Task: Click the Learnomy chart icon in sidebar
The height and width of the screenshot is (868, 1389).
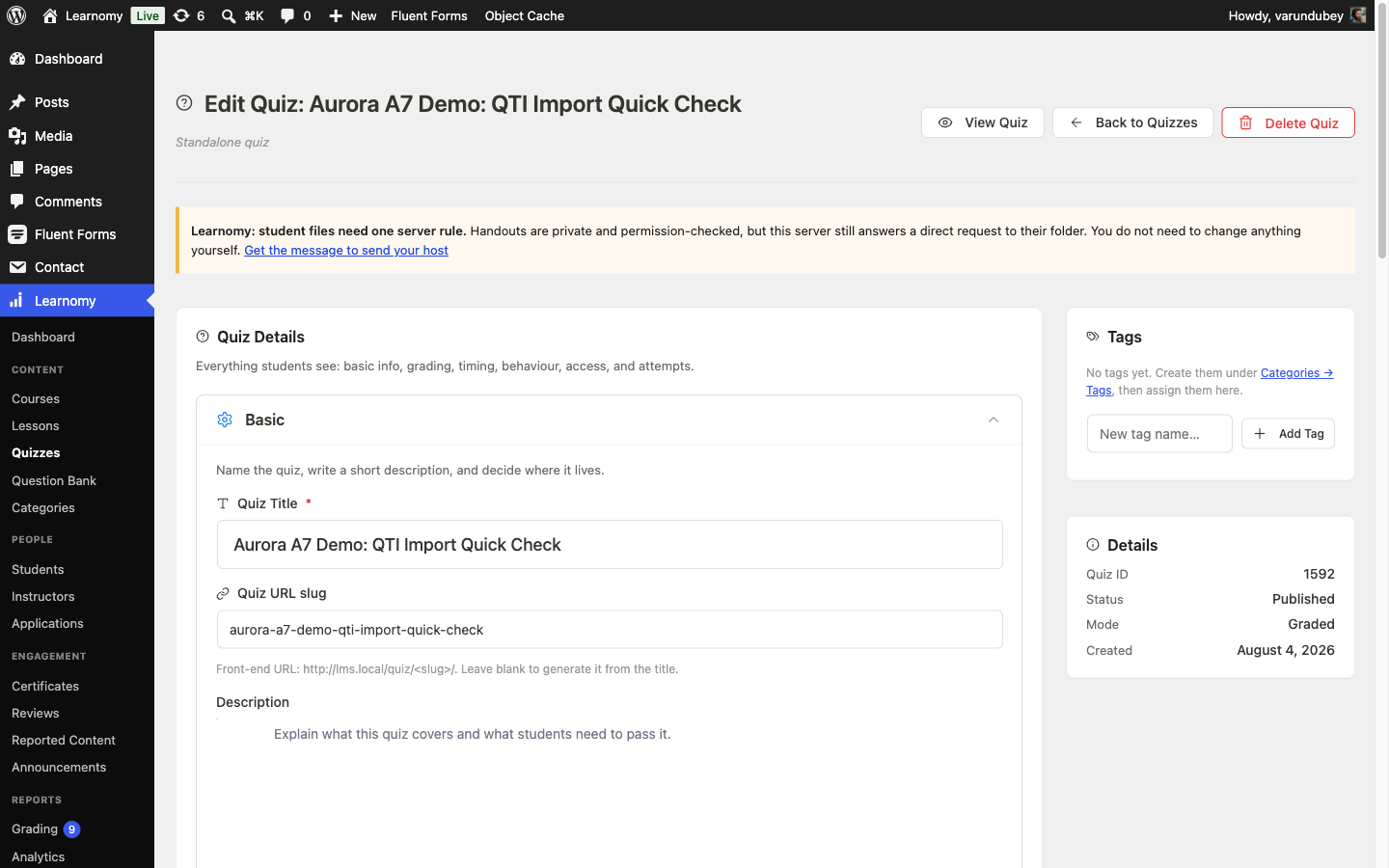Action: coord(16,301)
